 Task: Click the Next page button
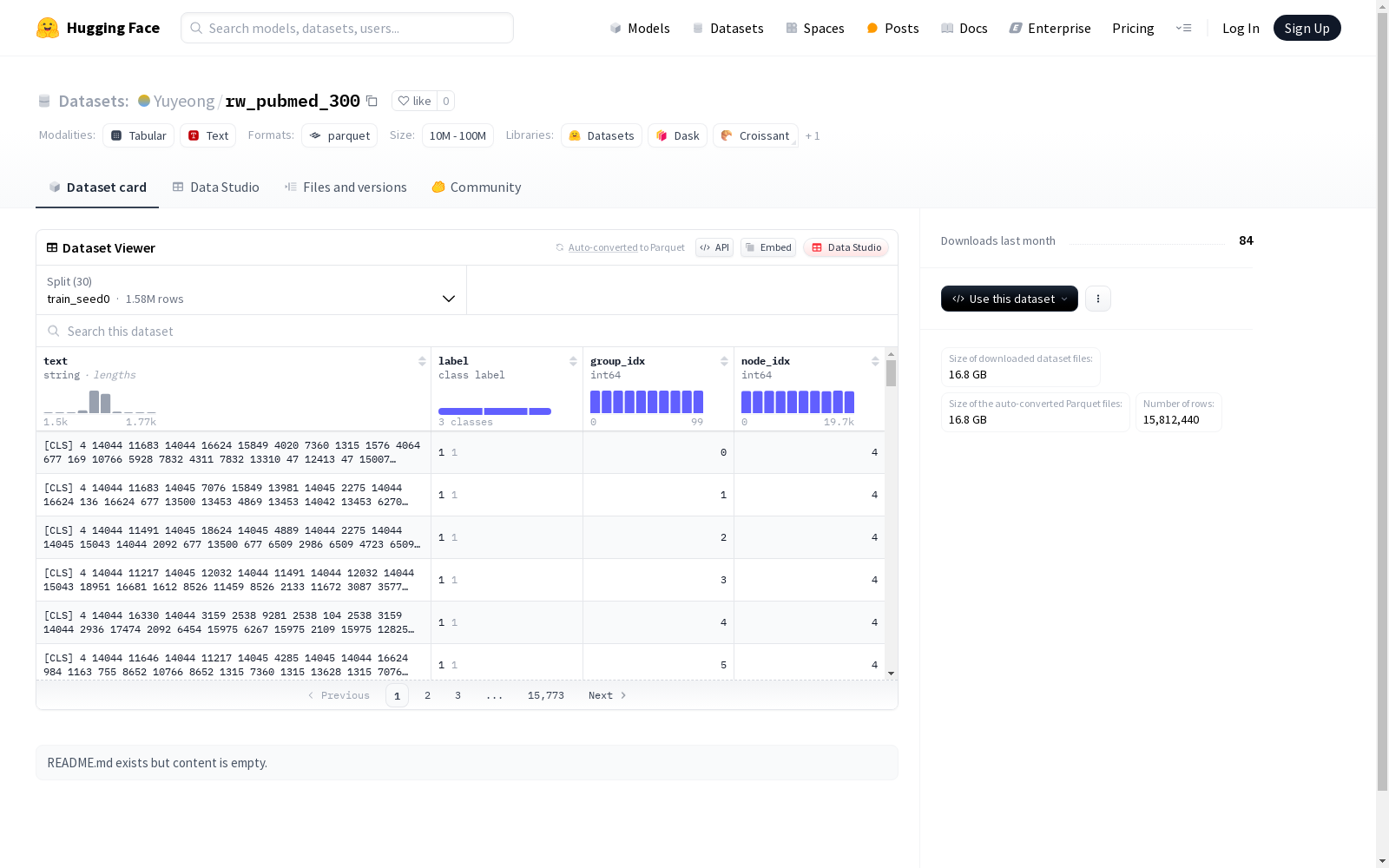tap(608, 695)
